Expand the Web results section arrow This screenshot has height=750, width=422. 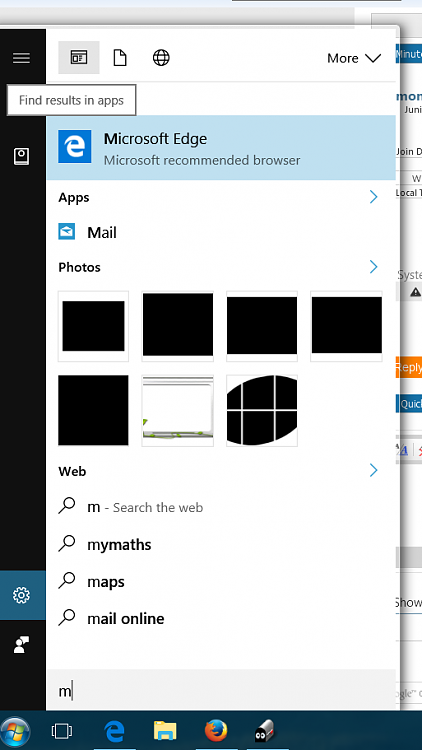(374, 471)
